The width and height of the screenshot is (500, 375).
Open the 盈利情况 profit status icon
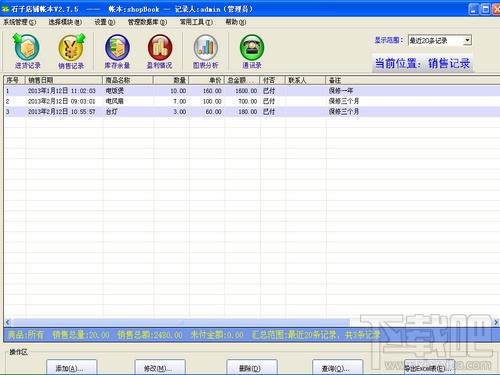tap(160, 52)
